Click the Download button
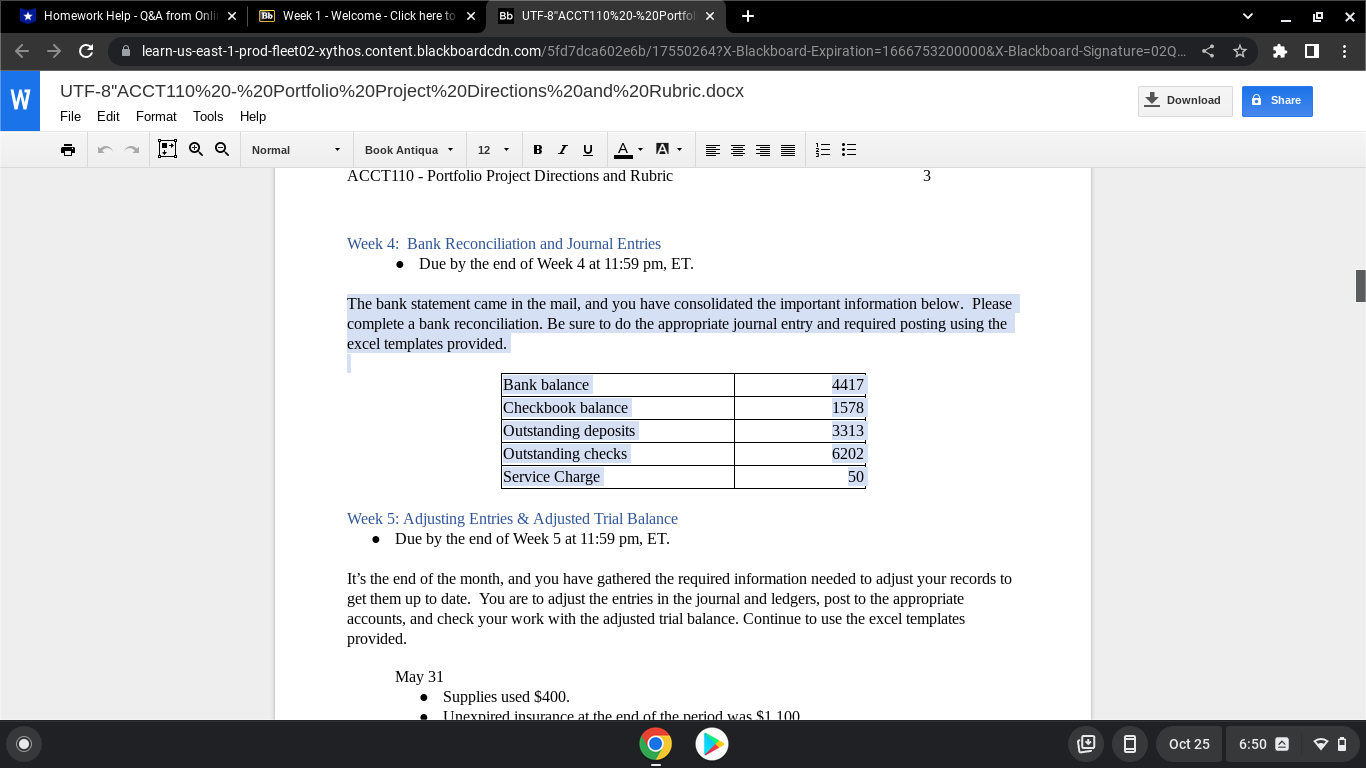This screenshot has width=1366, height=768. (x=1185, y=100)
